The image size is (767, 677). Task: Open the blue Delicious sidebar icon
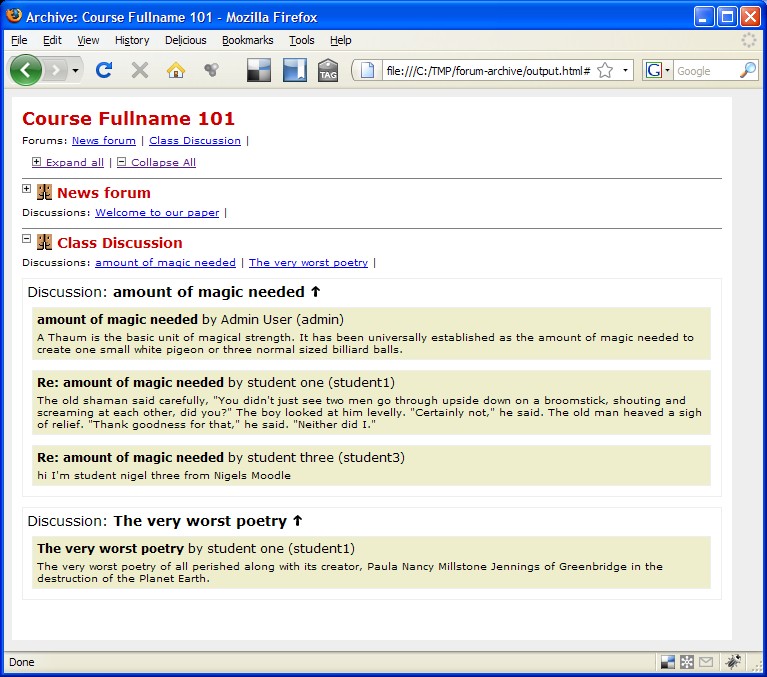(295, 70)
